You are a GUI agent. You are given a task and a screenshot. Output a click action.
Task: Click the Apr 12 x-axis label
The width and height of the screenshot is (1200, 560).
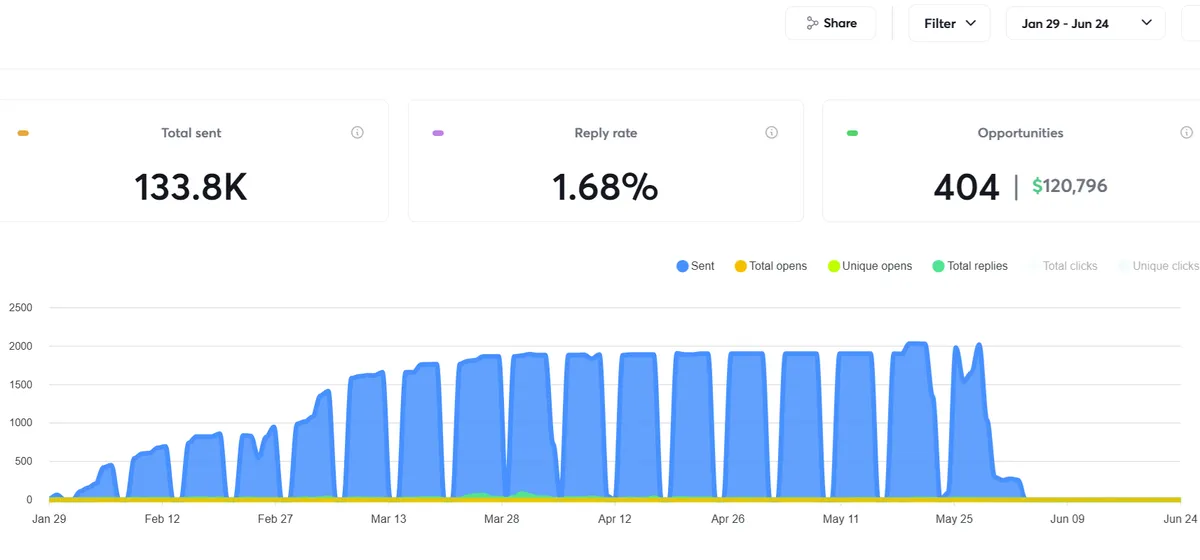coord(614,519)
